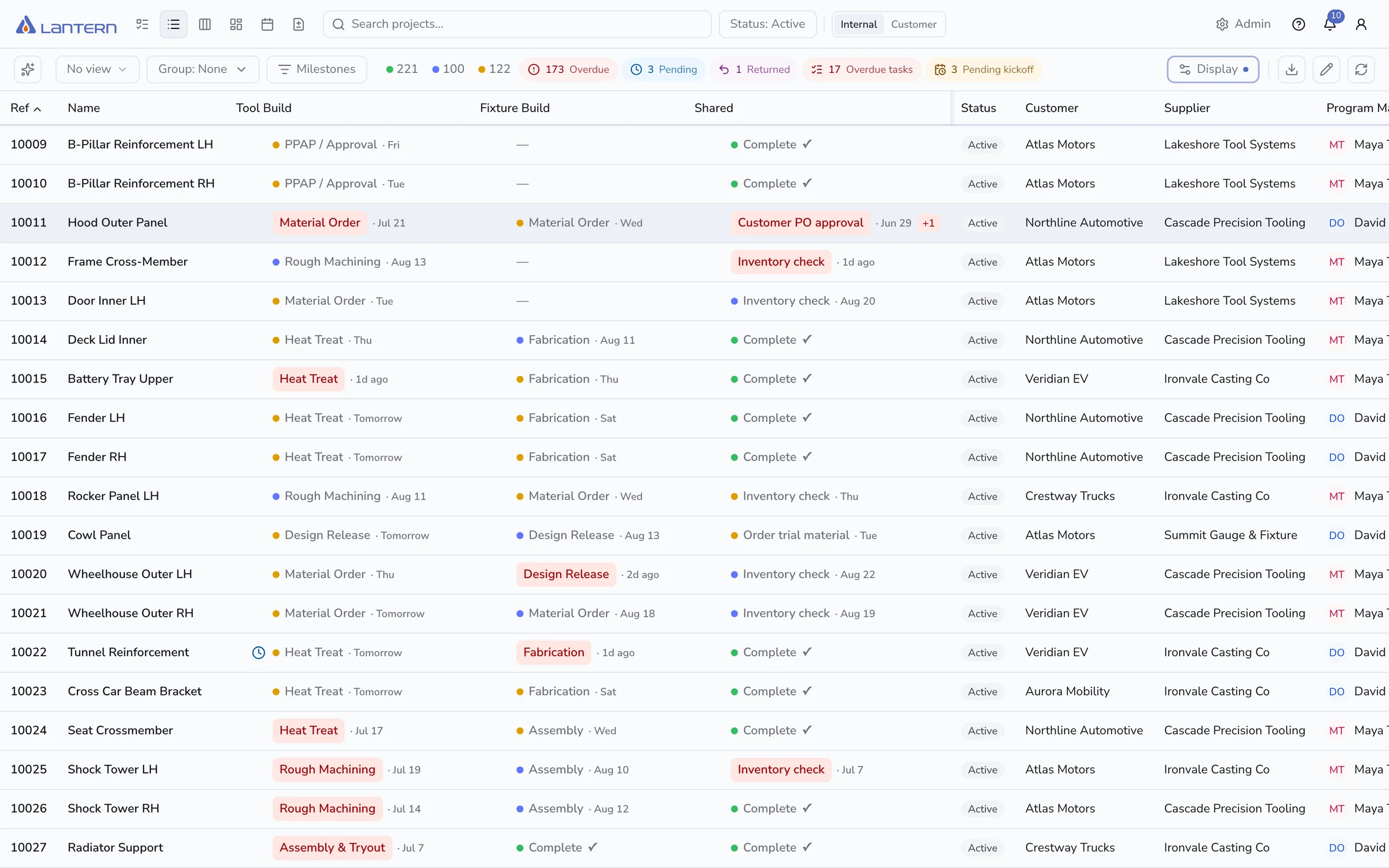Click the MT avatar on row 10009
The image size is (1389, 868).
(1337, 145)
